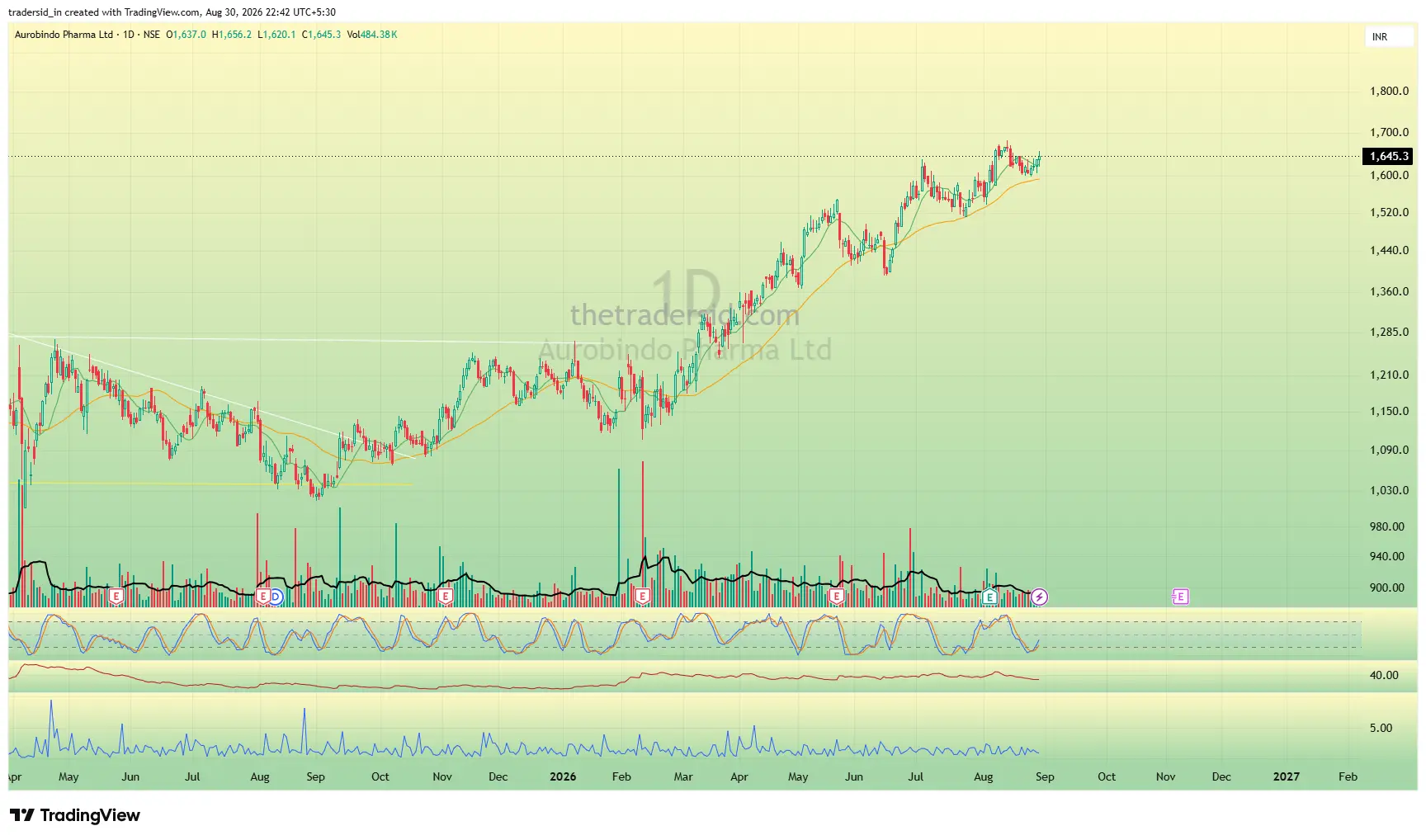Click the low value L1,620.1
The height and width of the screenshot is (840, 1426).
point(276,35)
